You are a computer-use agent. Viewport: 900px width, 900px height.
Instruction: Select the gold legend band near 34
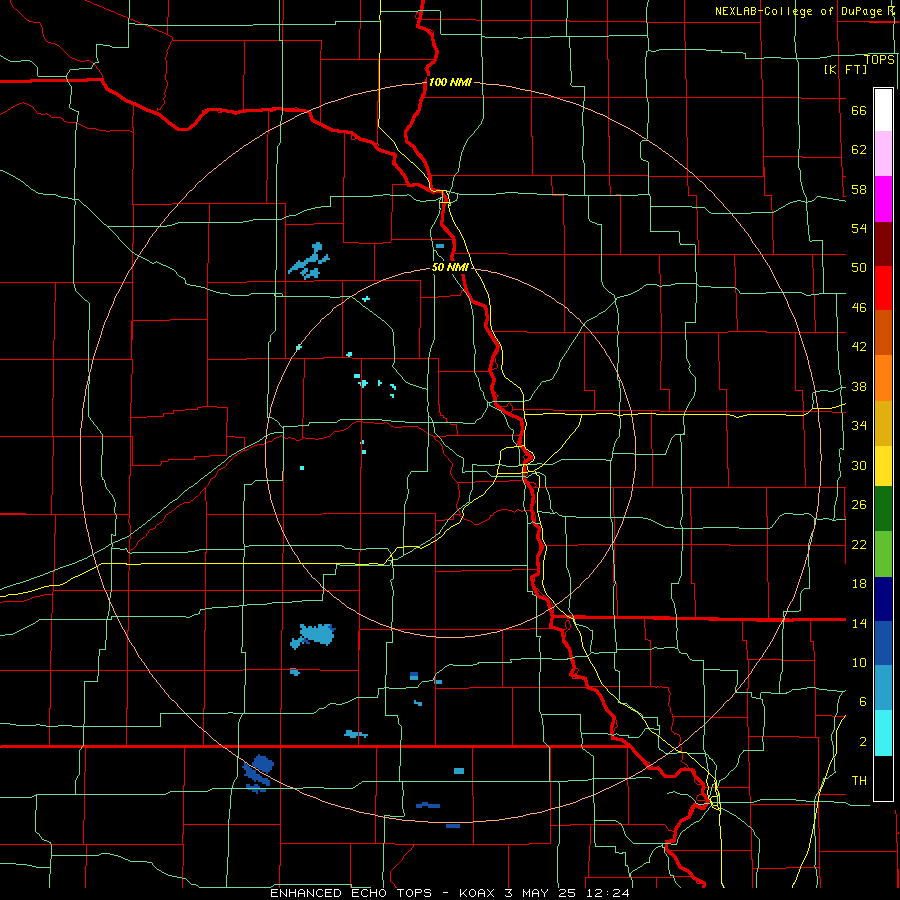pos(883,423)
